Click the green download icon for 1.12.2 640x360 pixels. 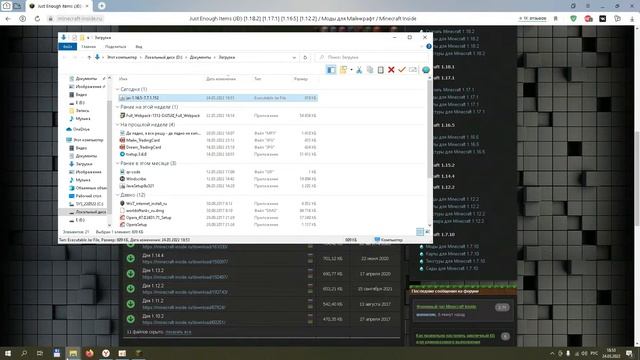[131, 289]
